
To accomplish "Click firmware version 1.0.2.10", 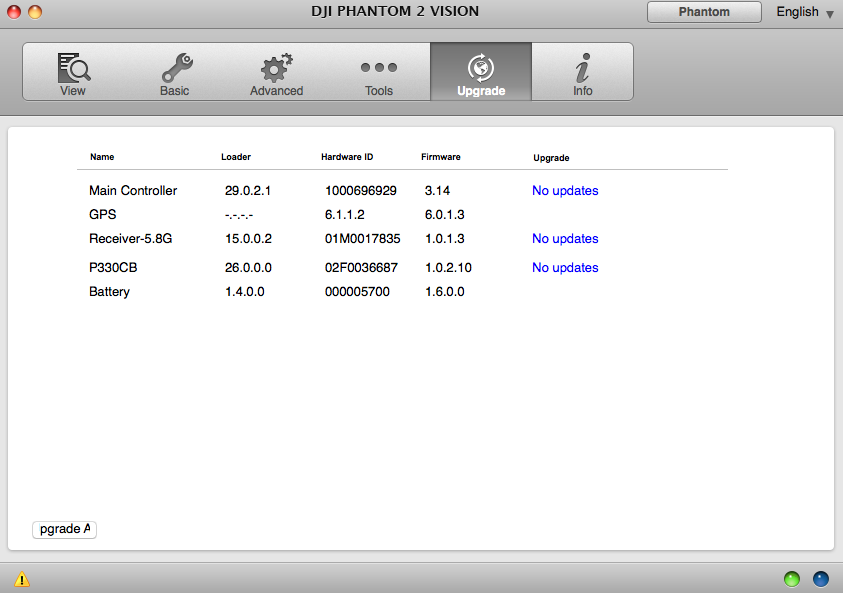I will pos(448,268).
